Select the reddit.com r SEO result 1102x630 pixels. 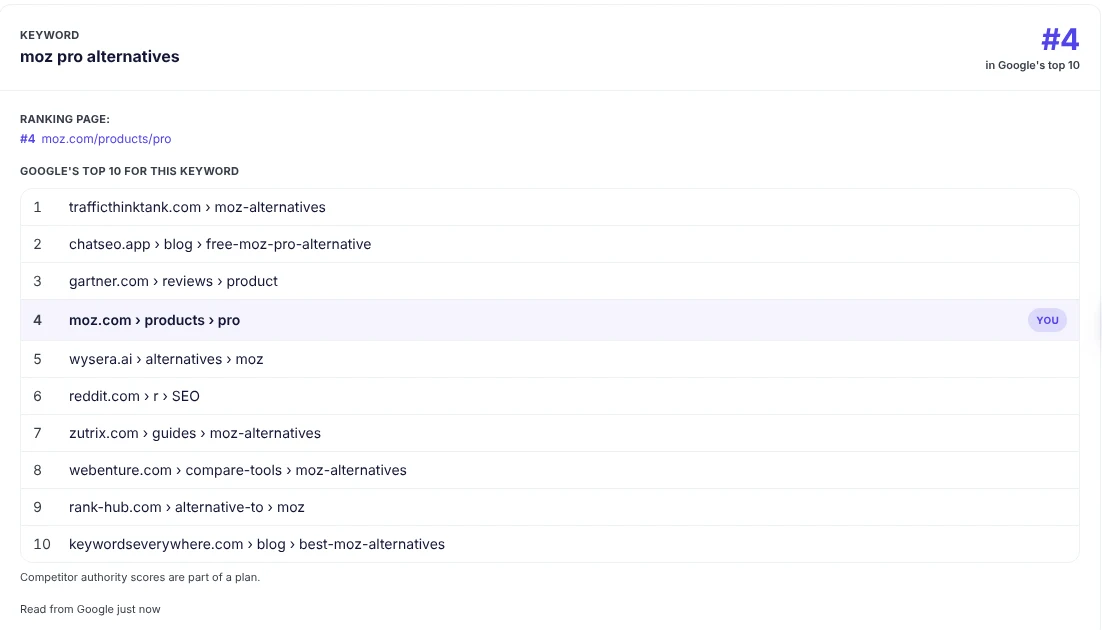tap(550, 397)
